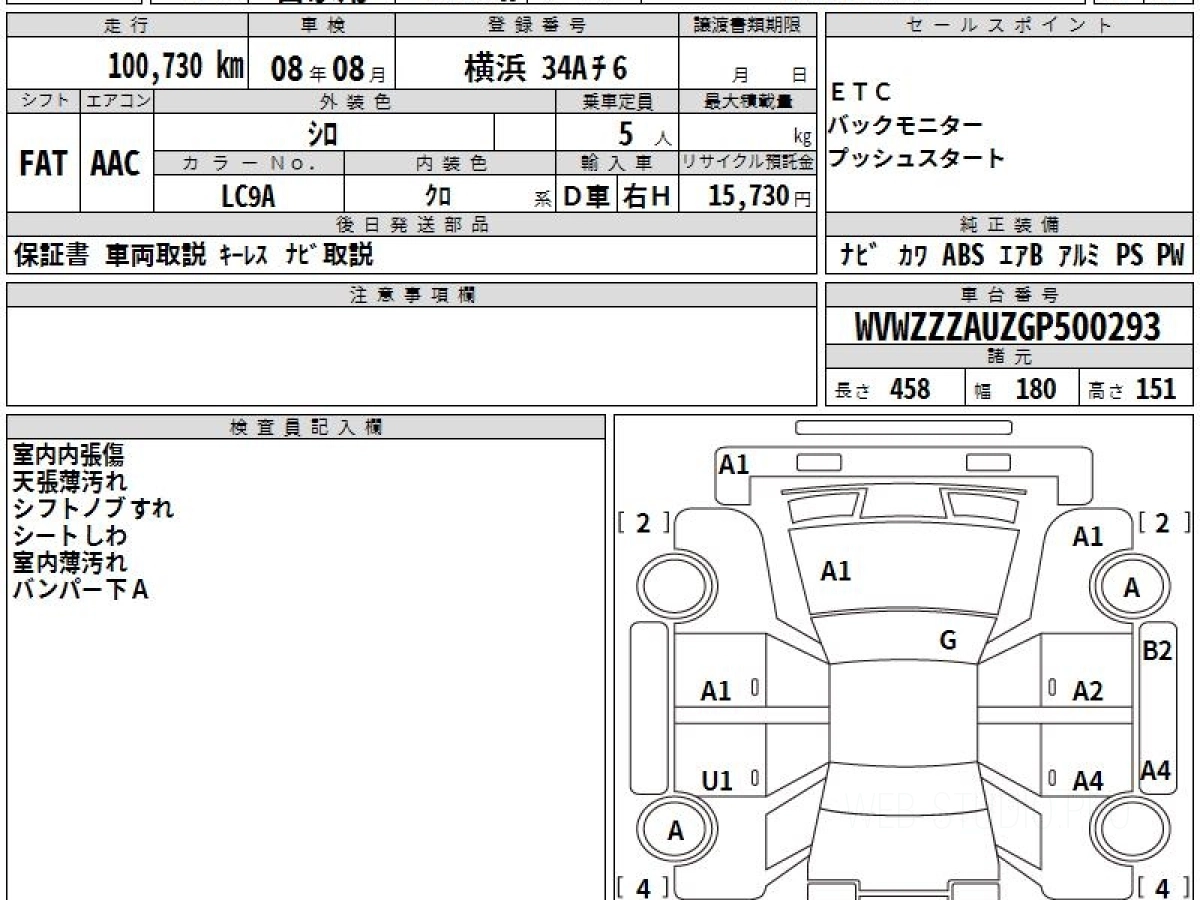Click the エアコン header cell

tap(117, 101)
